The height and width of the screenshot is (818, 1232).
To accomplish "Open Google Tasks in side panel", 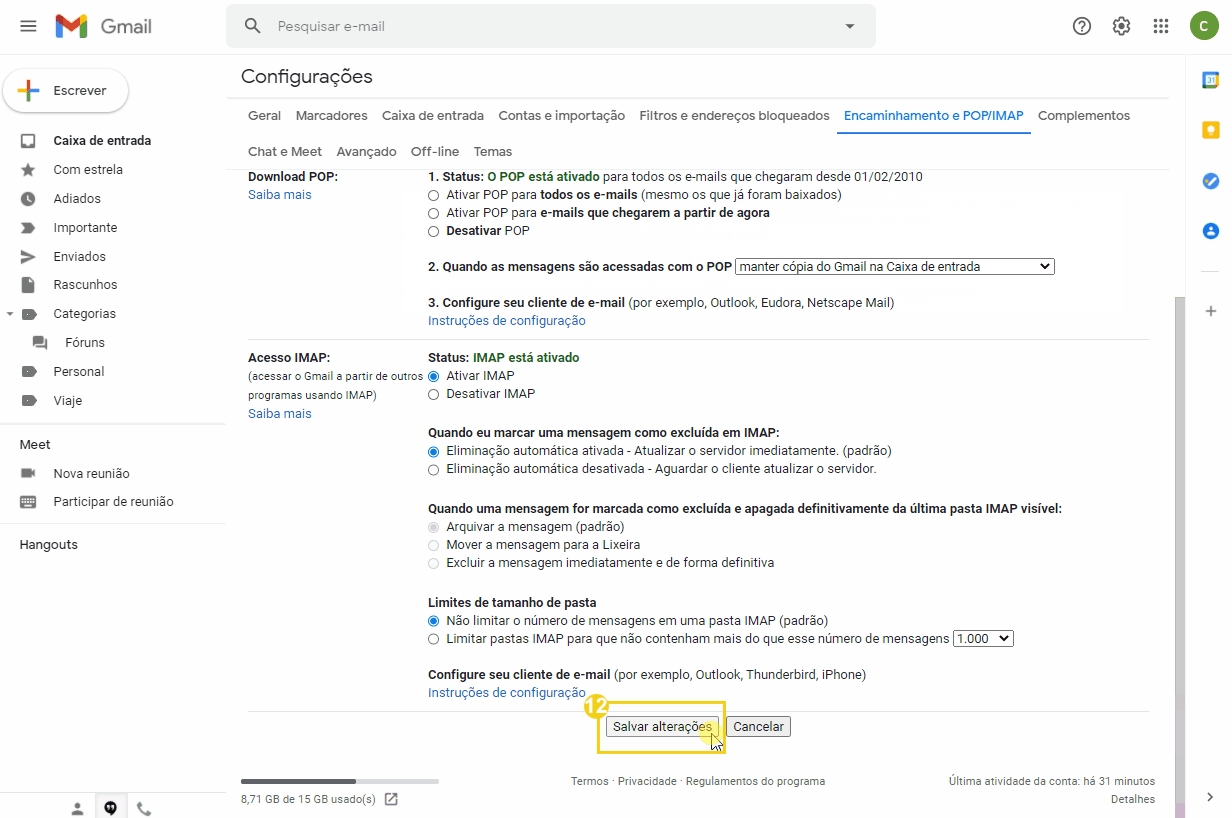I will [x=1210, y=181].
